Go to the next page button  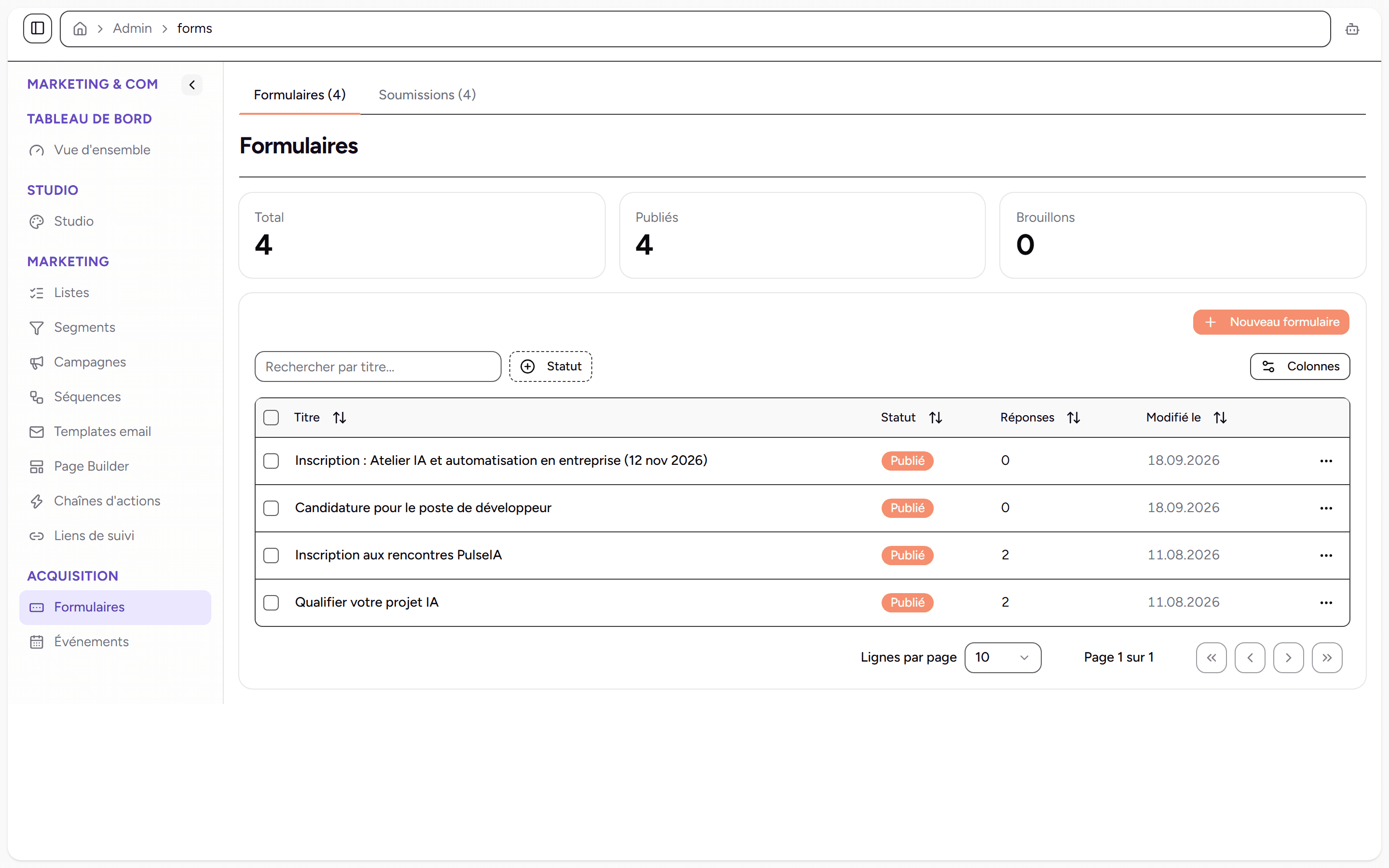pyautogui.click(x=1288, y=657)
